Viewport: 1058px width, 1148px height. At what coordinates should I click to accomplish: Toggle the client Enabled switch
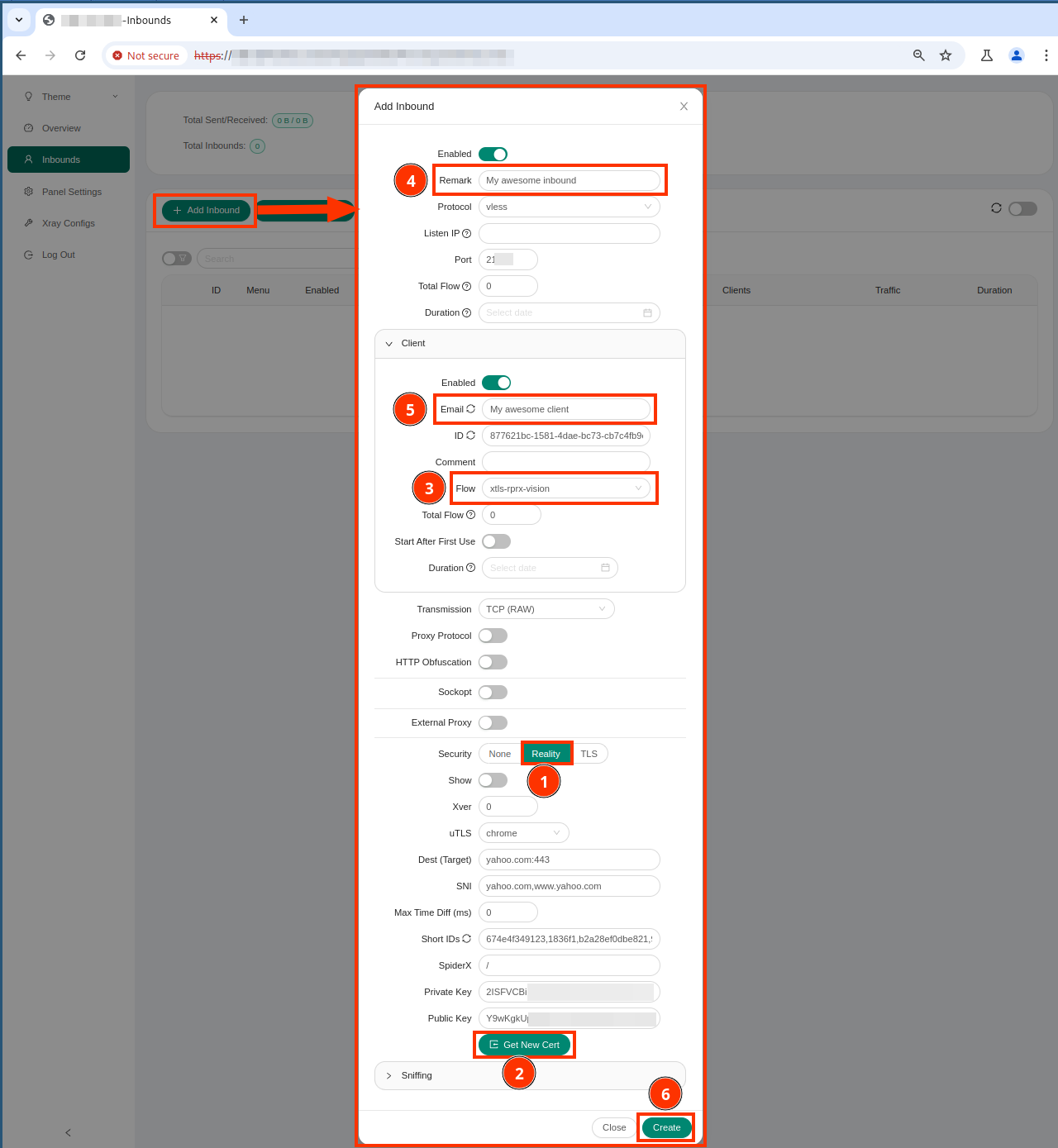point(497,383)
